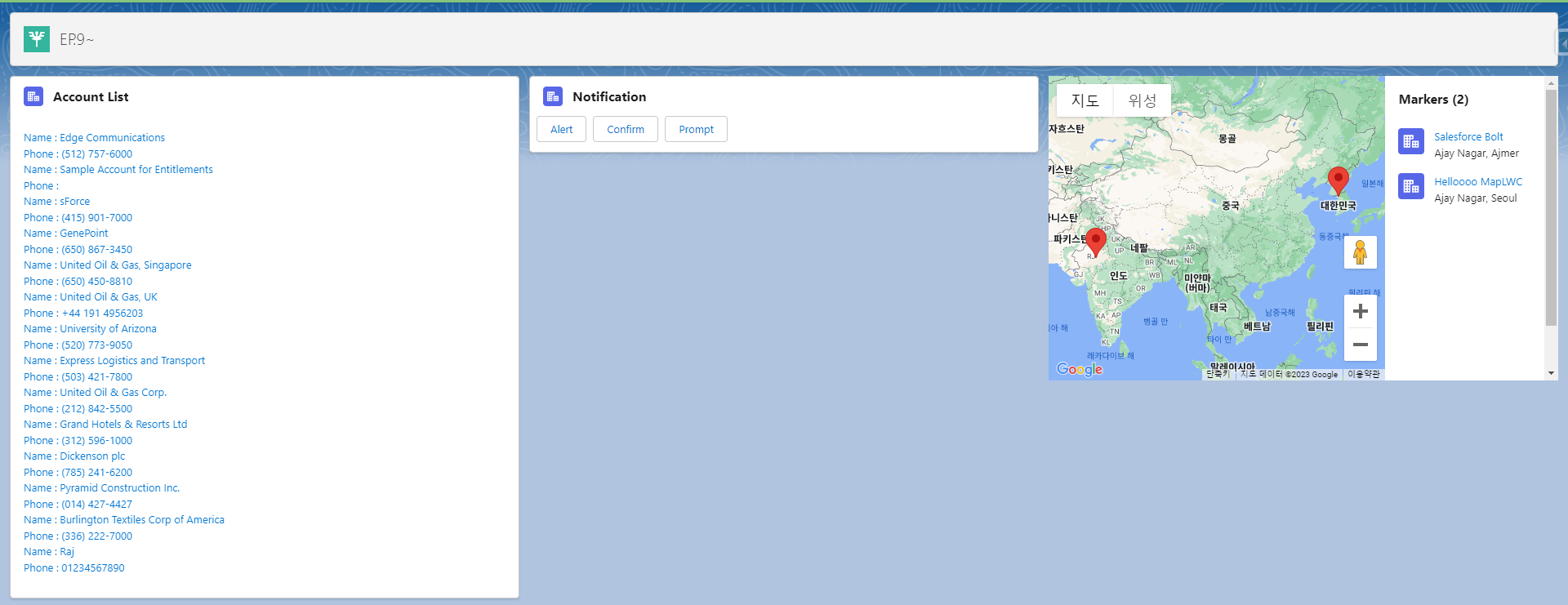This screenshot has height=605, width=1568.
Task: Select 'Name : Edge Communications' text
Action: pos(94,137)
